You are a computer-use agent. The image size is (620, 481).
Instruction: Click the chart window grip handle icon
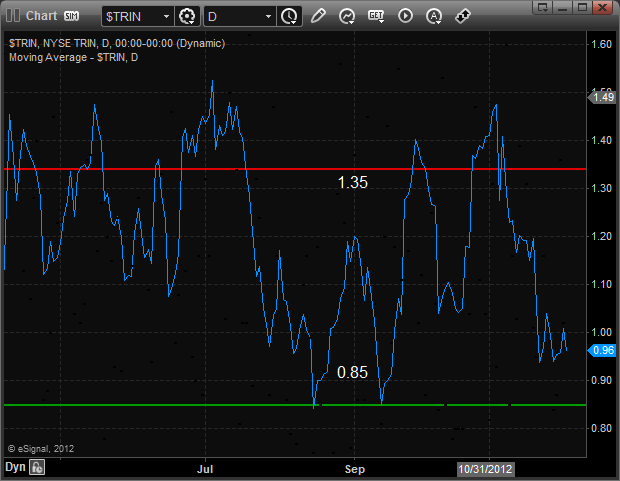[x=13, y=16]
